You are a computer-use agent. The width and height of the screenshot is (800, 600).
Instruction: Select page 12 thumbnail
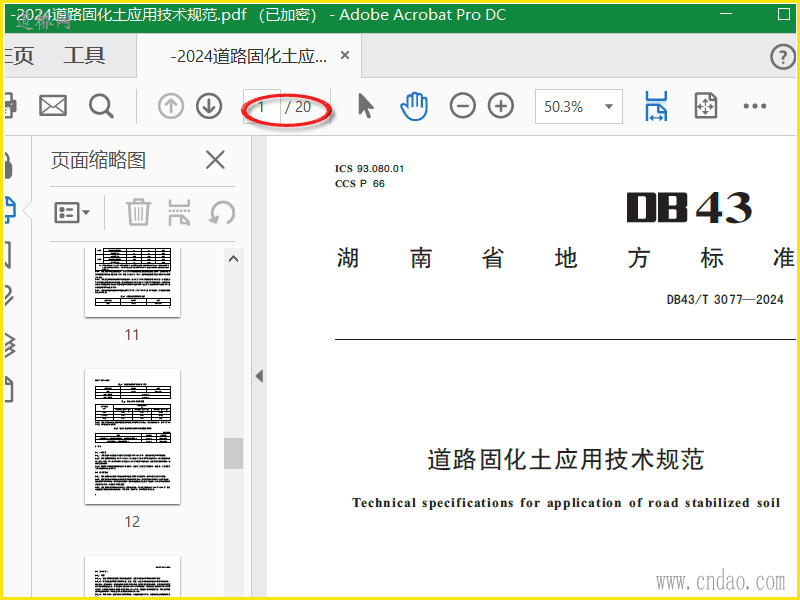click(x=132, y=436)
